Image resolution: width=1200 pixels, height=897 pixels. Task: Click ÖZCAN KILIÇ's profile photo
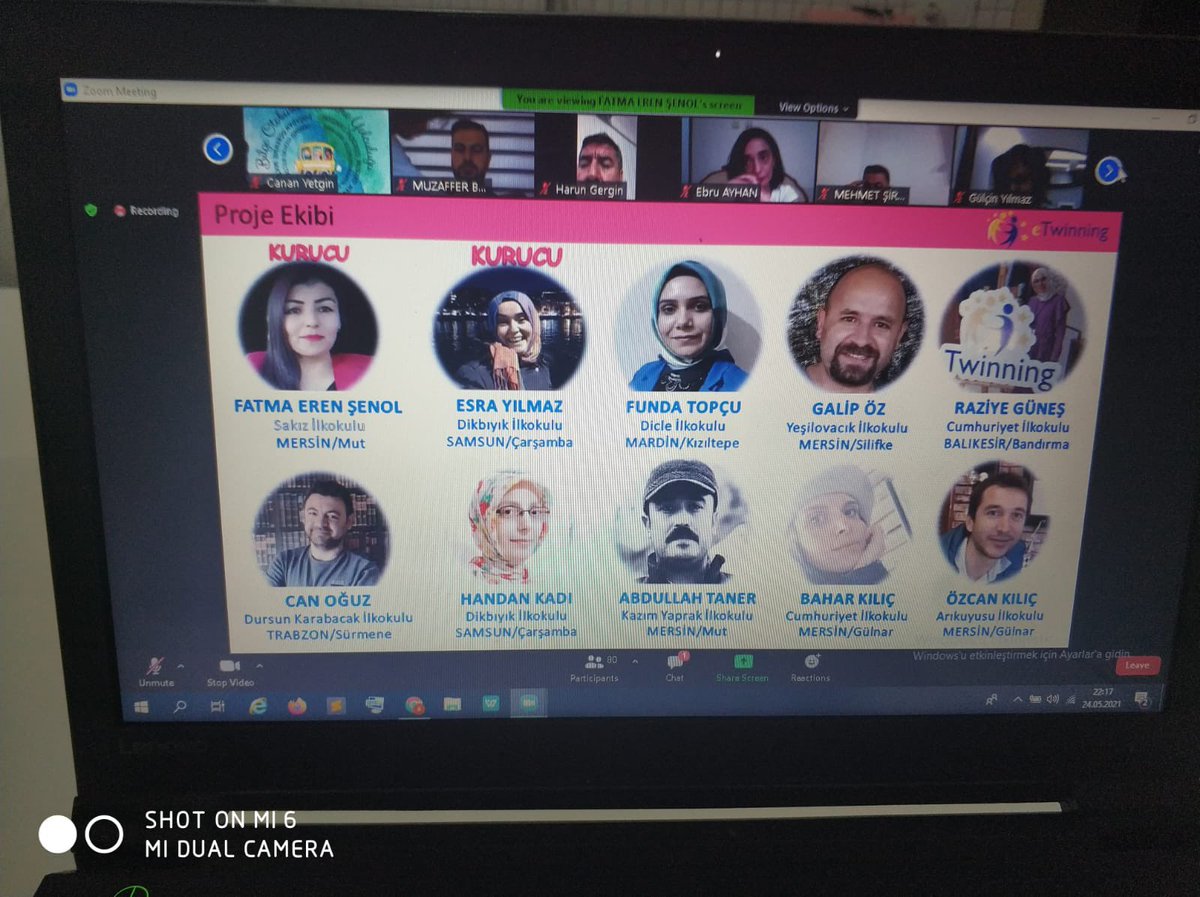[x=993, y=524]
